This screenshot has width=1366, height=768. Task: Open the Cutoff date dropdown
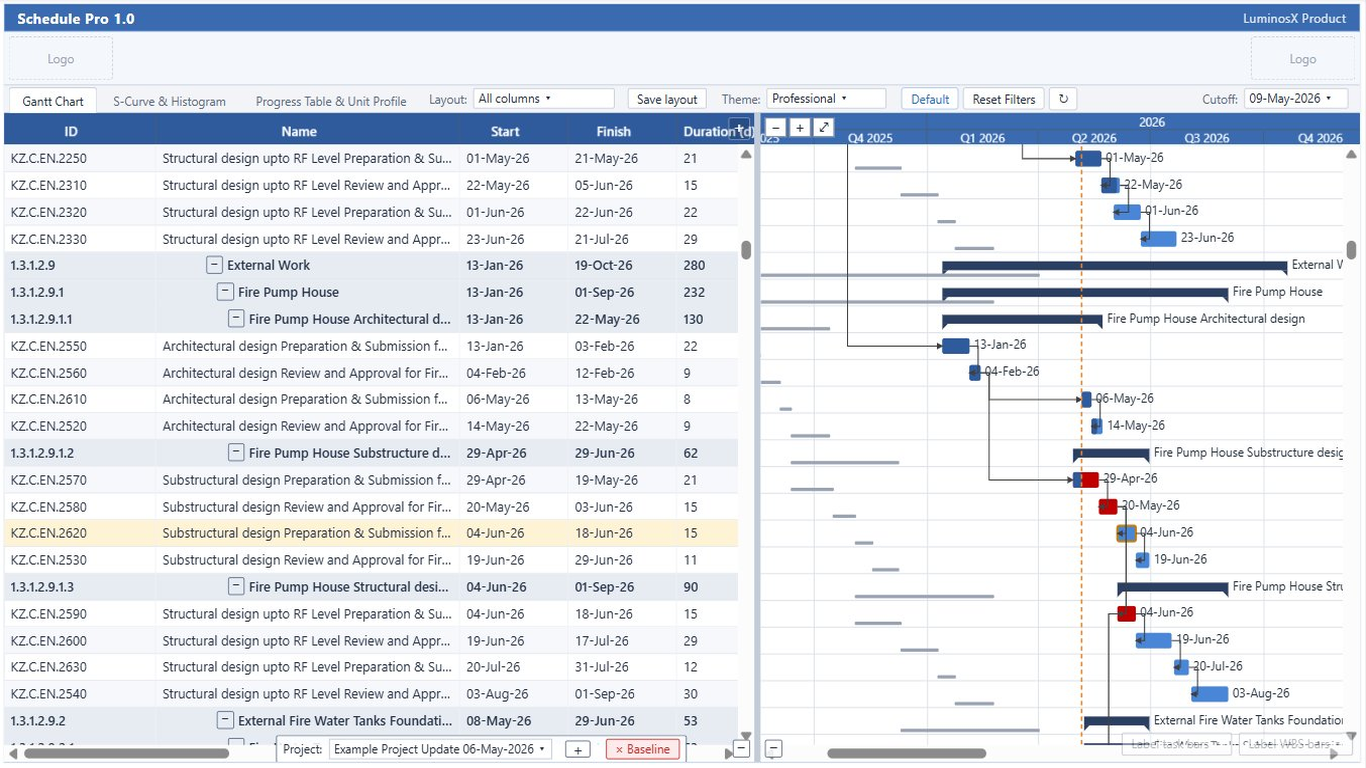click(1296, 99)
